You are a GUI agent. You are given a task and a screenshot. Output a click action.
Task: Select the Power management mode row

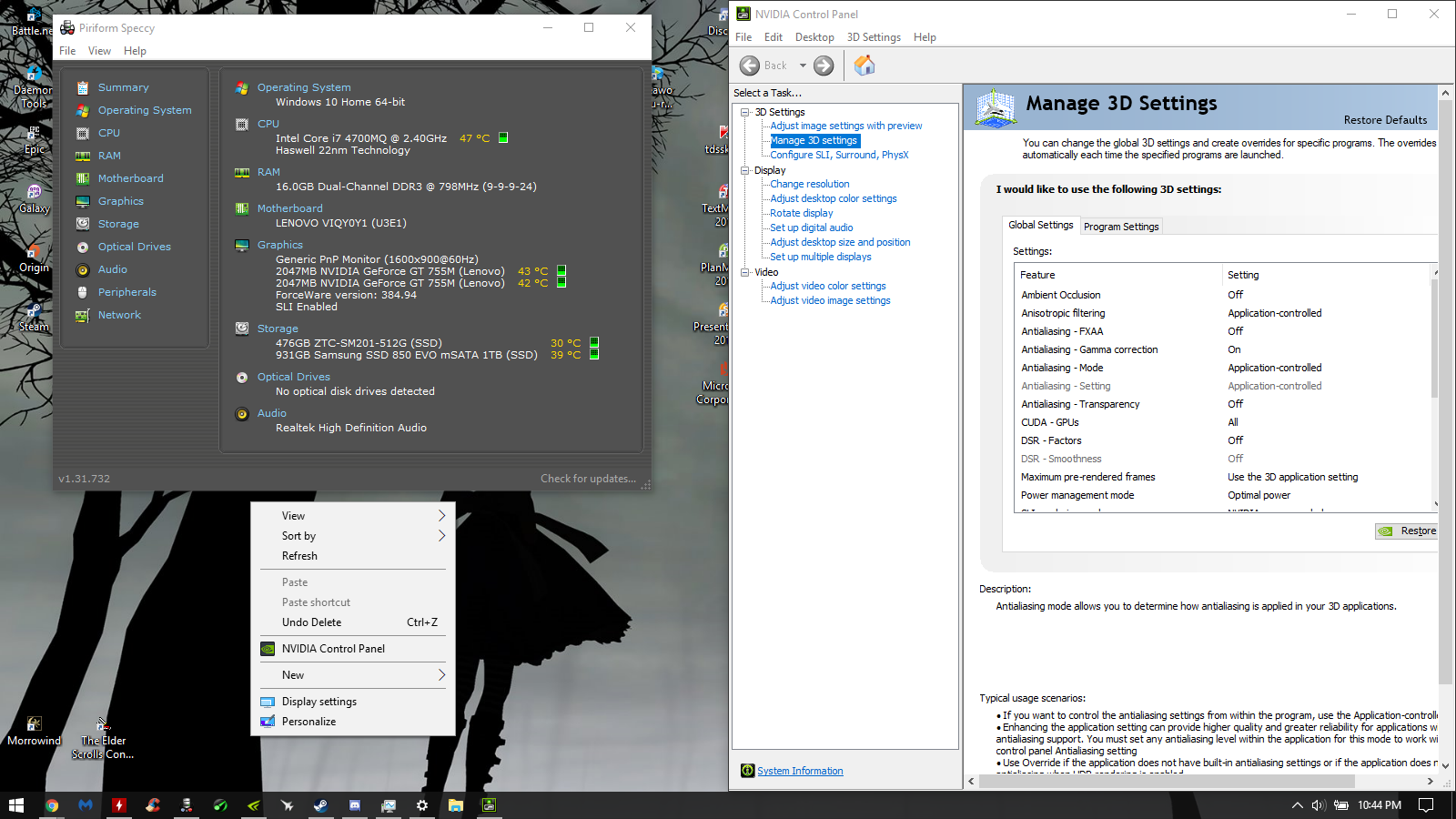click(1222, 495)
